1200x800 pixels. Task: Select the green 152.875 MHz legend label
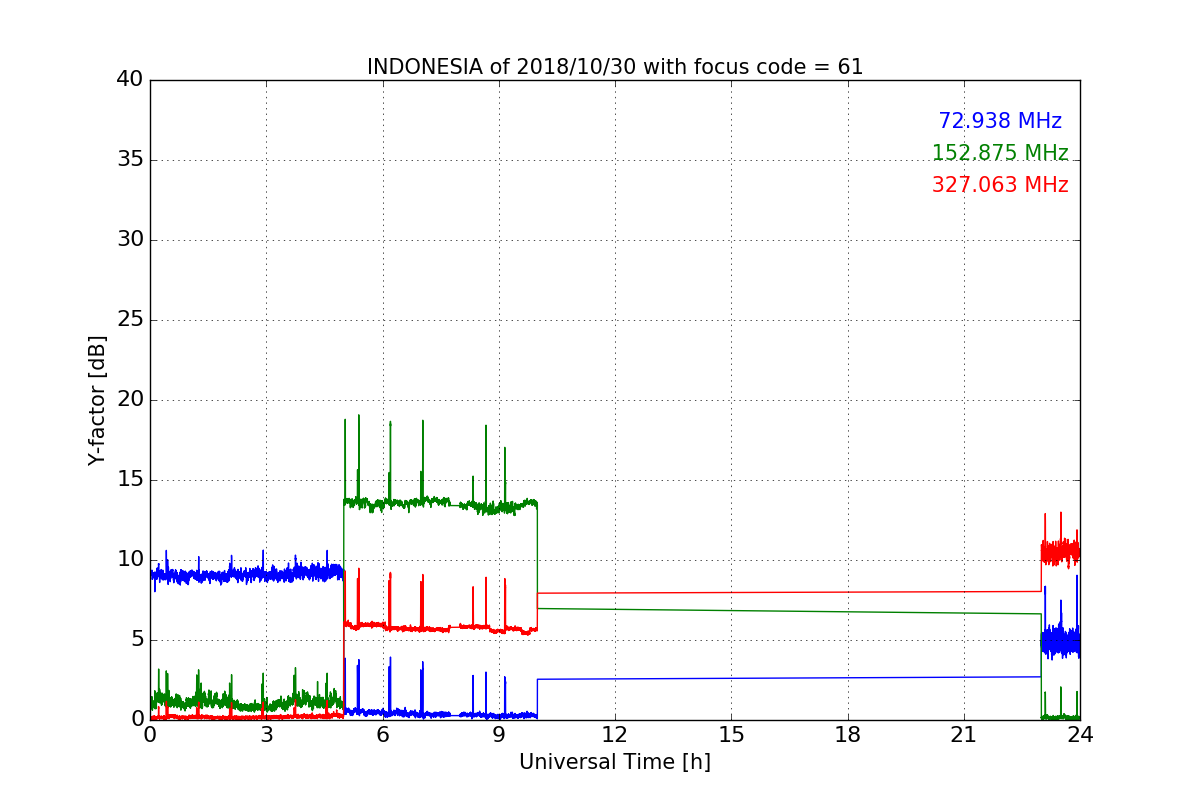point(1000,153)
